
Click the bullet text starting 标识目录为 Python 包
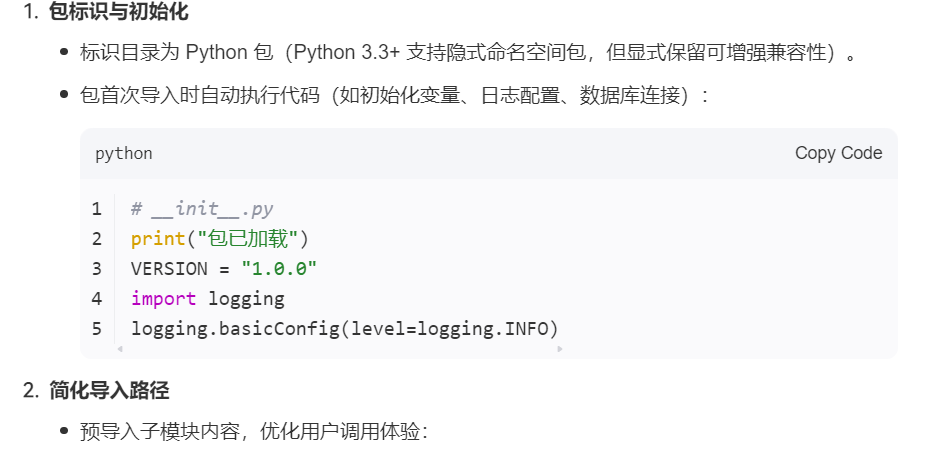468,53
